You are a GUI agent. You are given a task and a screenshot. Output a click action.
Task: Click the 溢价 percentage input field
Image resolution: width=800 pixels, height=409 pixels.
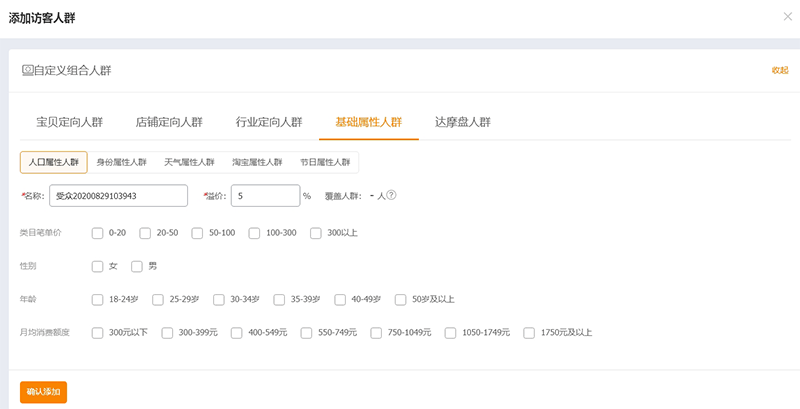coord(264,196)
